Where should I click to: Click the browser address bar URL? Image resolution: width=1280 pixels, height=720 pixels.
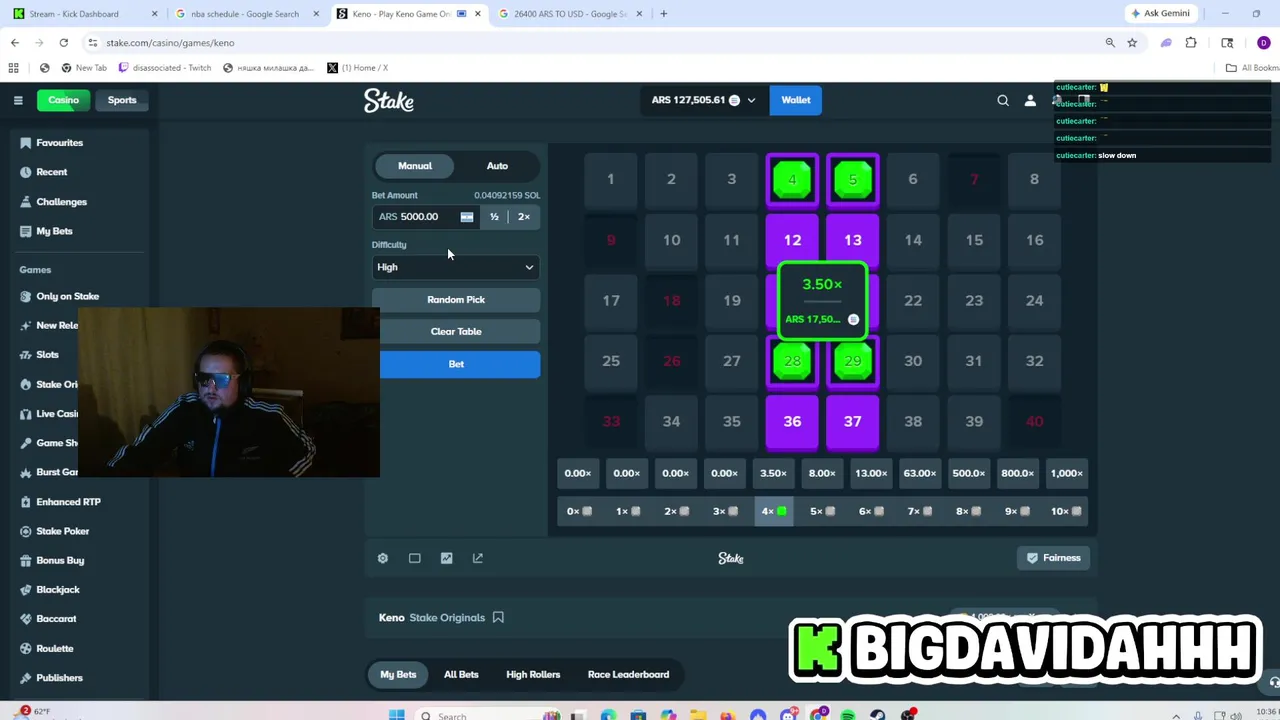(x=170, y=43)
